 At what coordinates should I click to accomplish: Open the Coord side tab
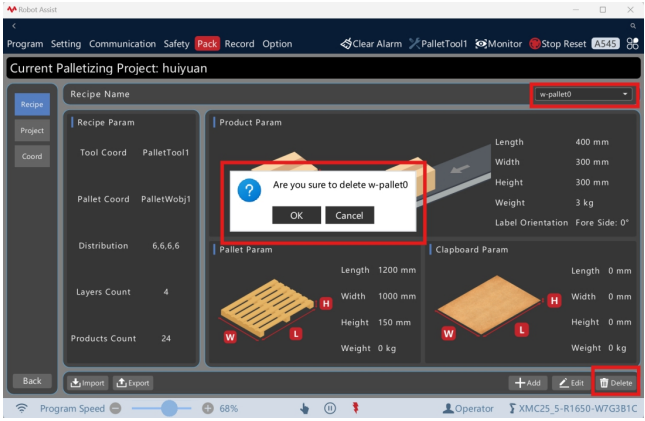click(x=32, y=156)
